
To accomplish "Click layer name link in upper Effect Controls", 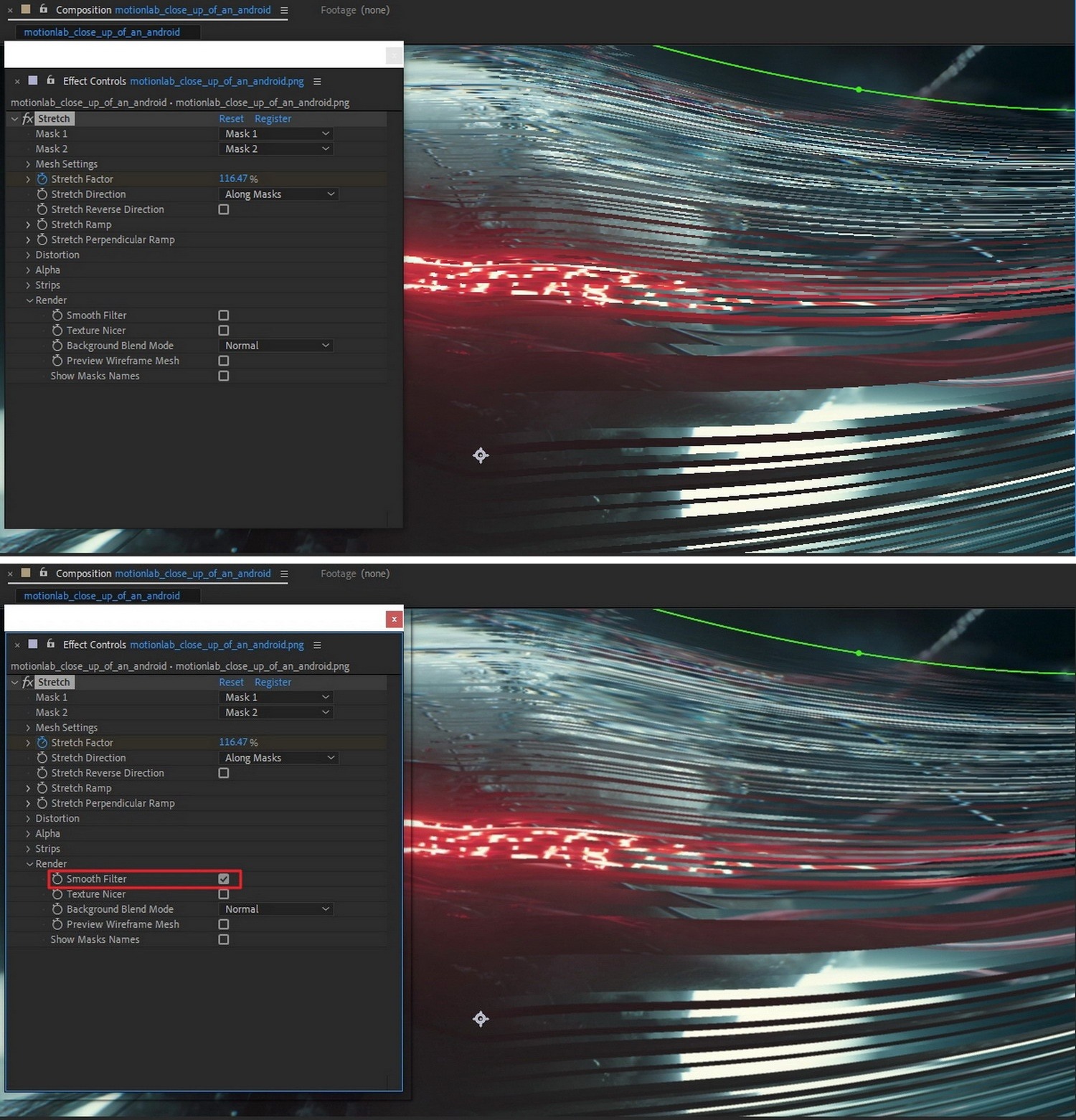I will [217, 81].
